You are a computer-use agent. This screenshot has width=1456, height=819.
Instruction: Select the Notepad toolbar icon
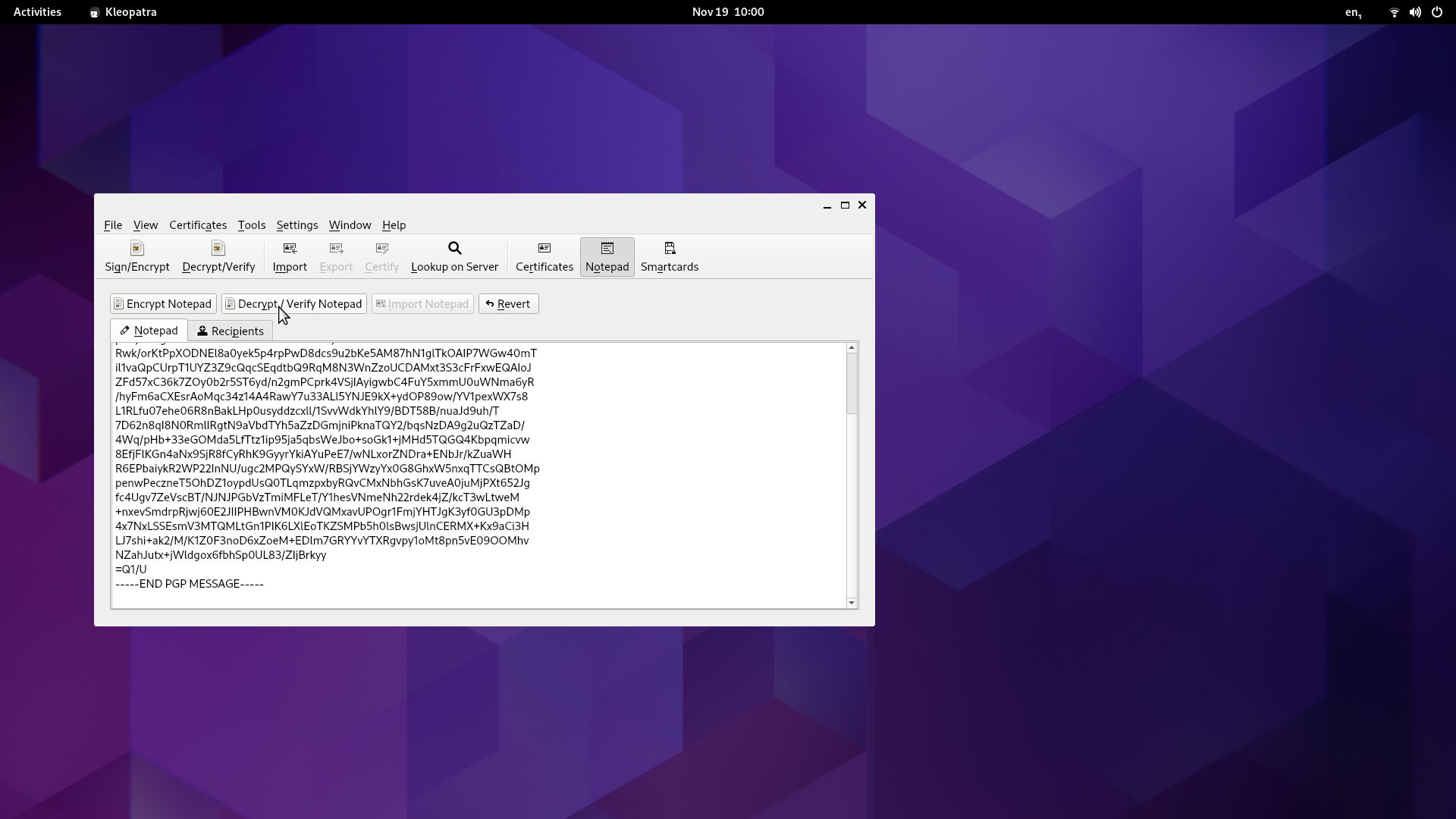tap(606, 256)
